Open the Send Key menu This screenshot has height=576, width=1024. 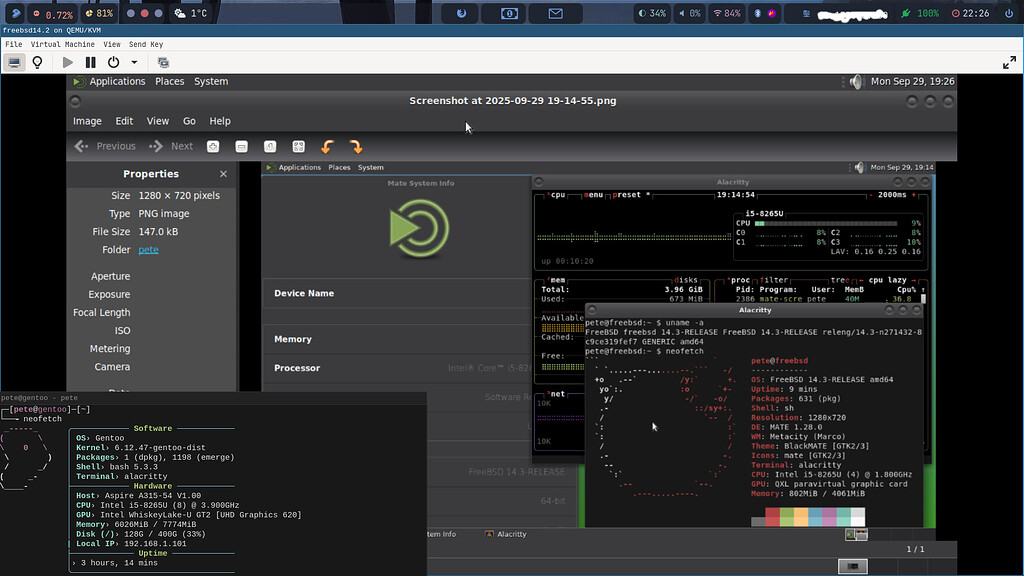pyautogui.click(x=146, y=44)
